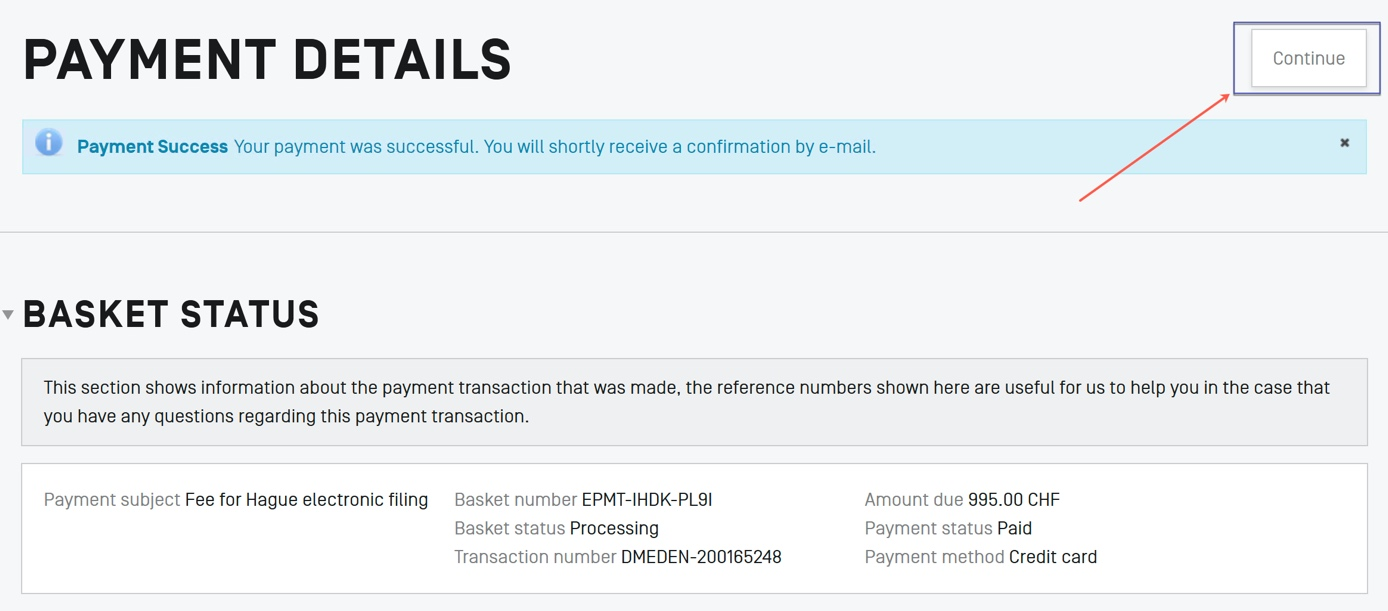1388x611 pixels.
Task: Click the Paid payment status value
Action: [x=1014, y=528]
